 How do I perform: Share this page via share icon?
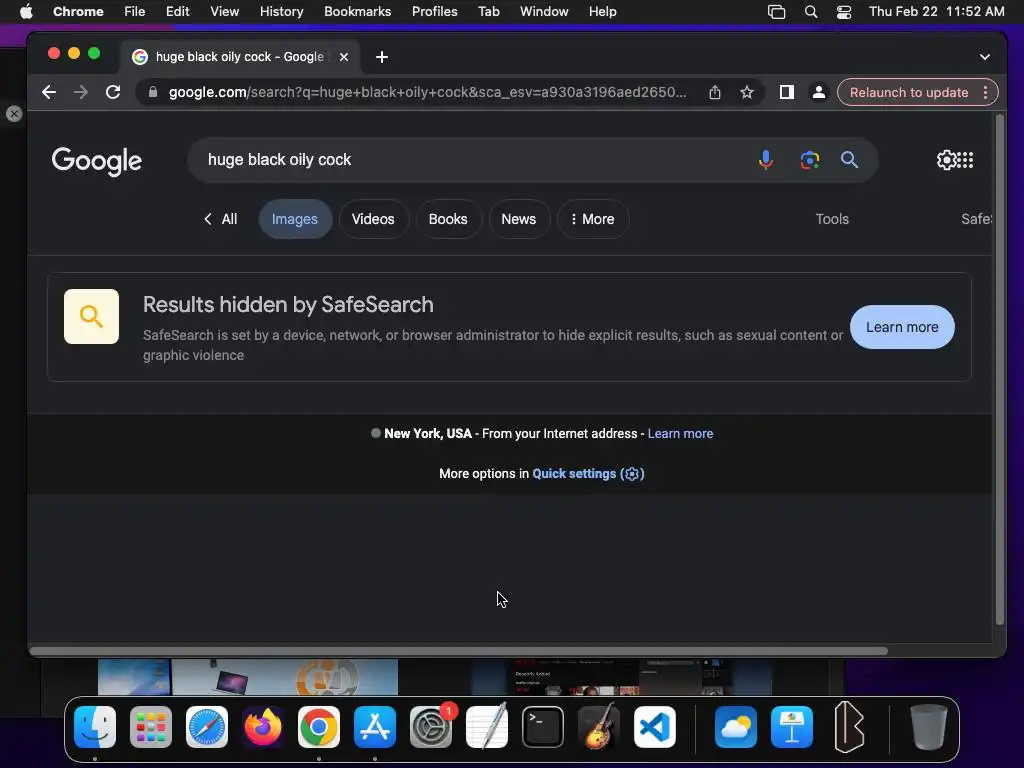[715, 92]
